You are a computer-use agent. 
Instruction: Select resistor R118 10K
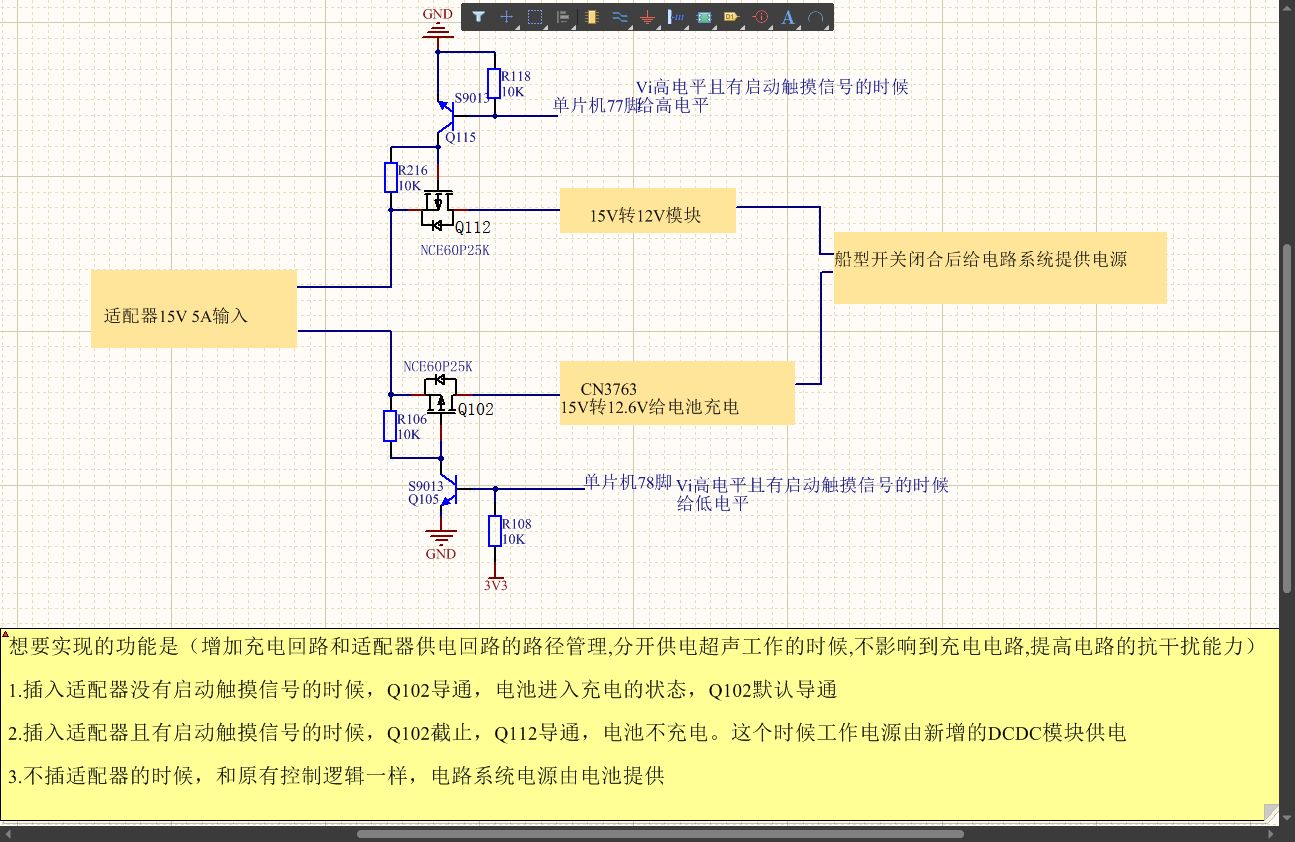(x=493, y=84)
